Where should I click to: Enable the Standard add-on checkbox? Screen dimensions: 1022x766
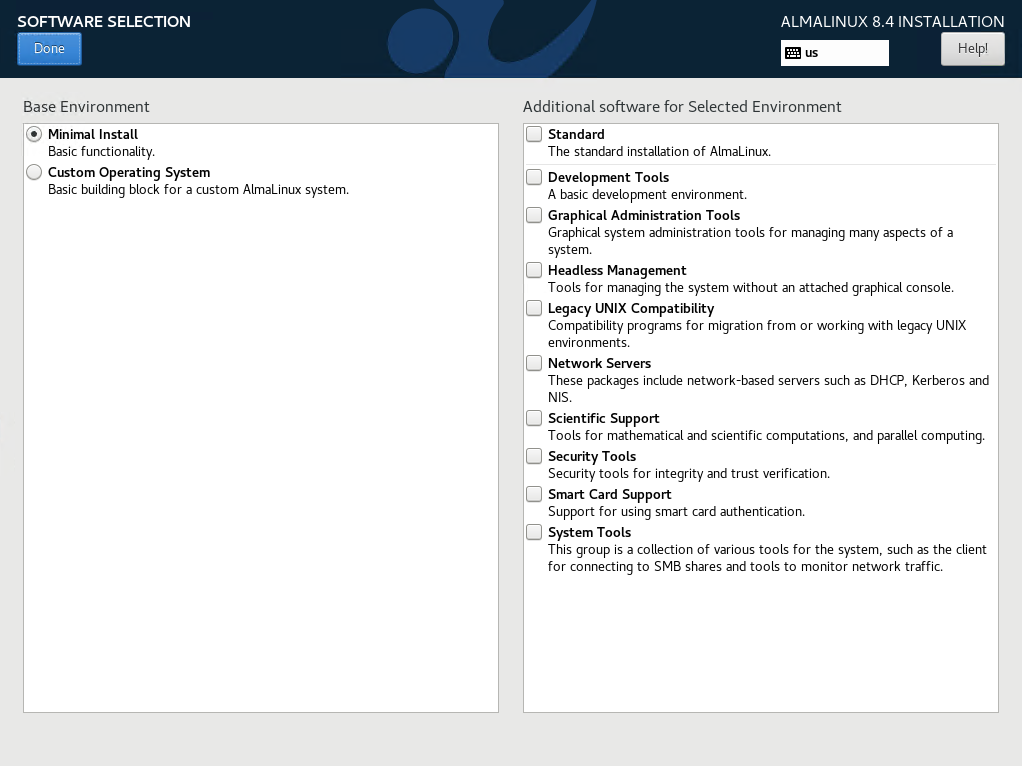(534, 134)
